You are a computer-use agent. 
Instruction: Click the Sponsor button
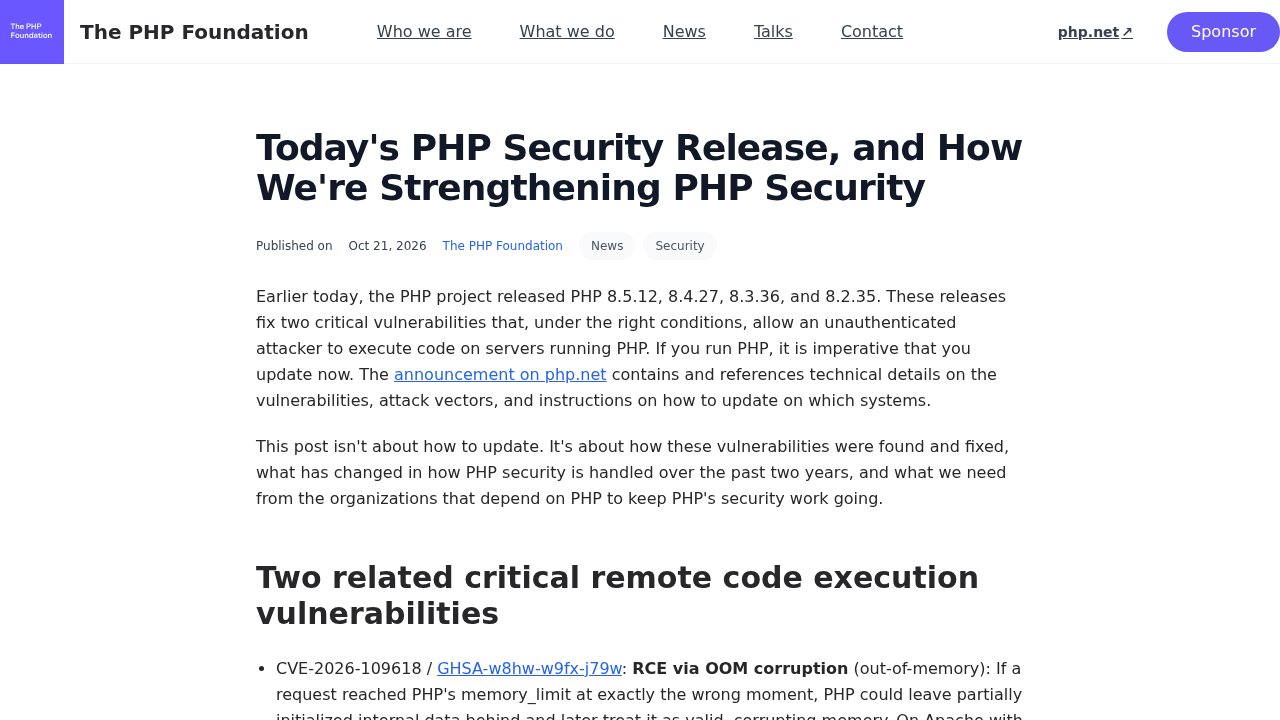tap(1223, 32)
